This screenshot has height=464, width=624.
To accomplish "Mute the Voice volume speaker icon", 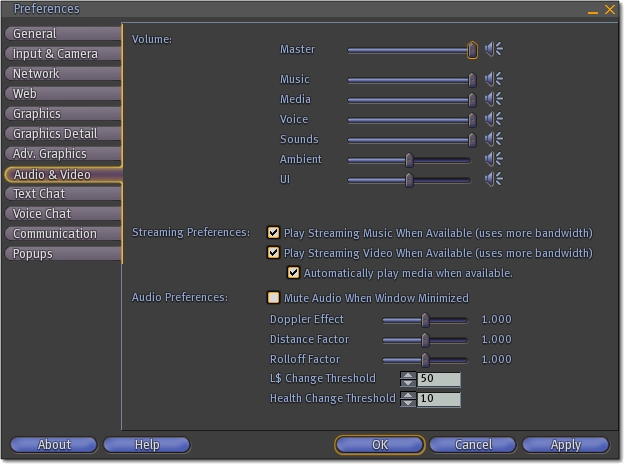I will [493, 119].
